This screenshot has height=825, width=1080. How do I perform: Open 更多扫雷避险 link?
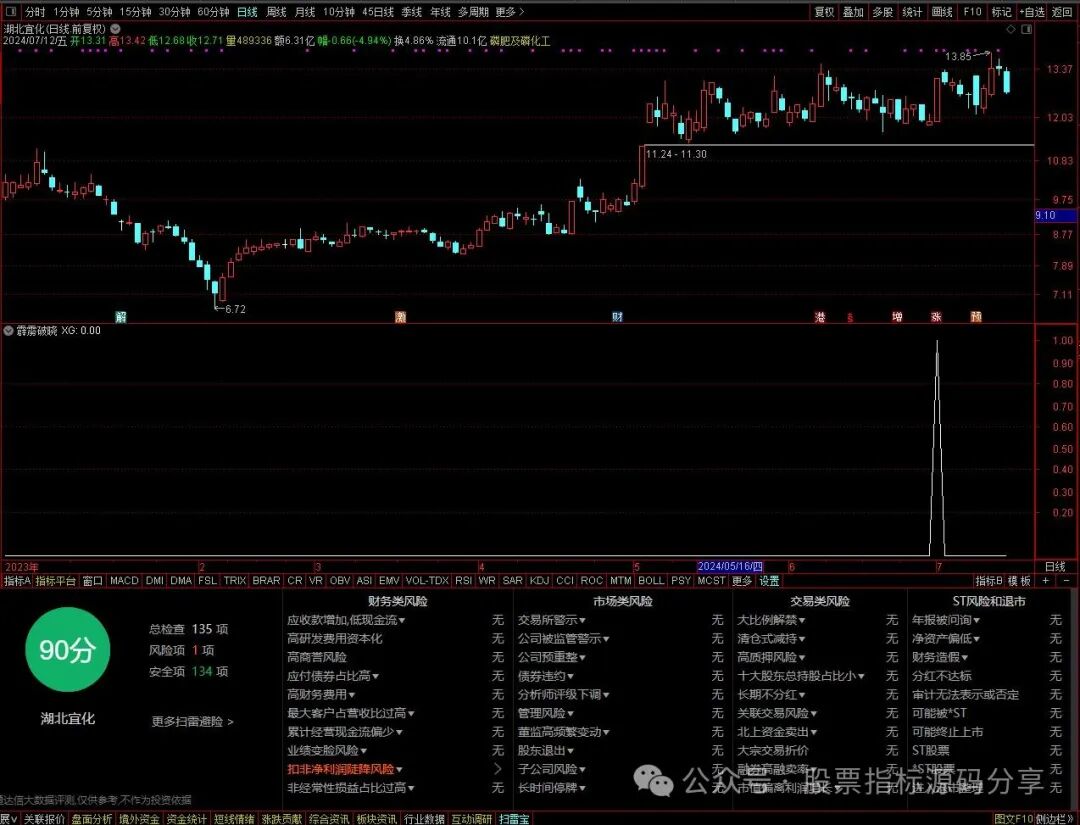192,721
